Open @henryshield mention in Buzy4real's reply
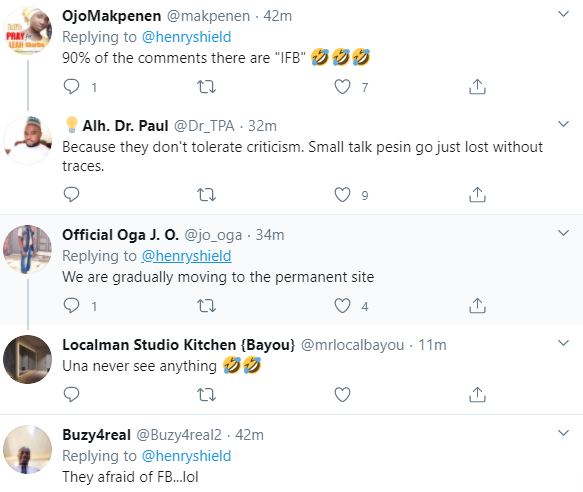Image resolution: width=583 pixels, height=492 pixels. [x=186, y=456]
